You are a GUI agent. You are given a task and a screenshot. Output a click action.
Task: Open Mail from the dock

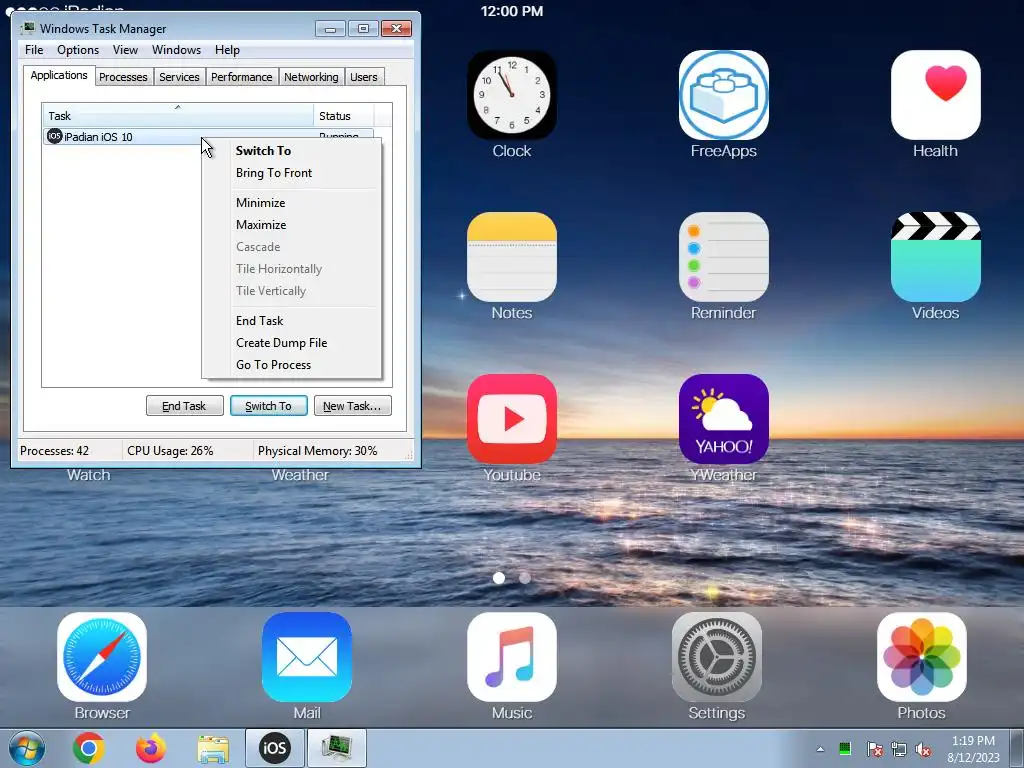coord(307,656)
